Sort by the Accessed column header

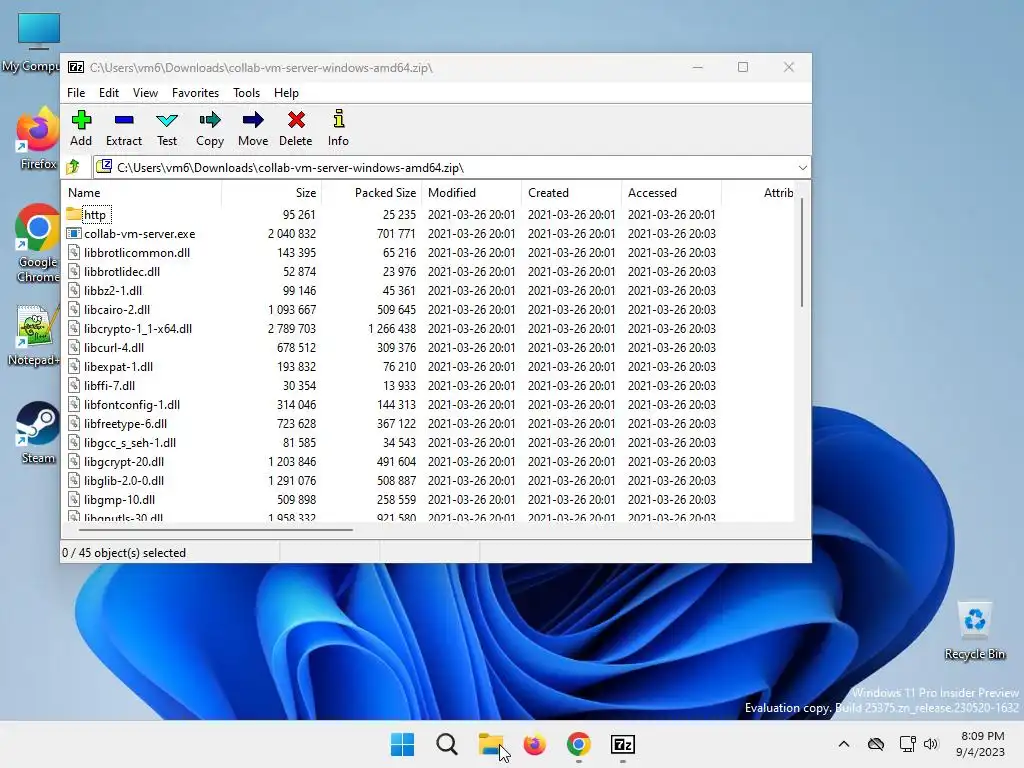(x=671, y=193)
